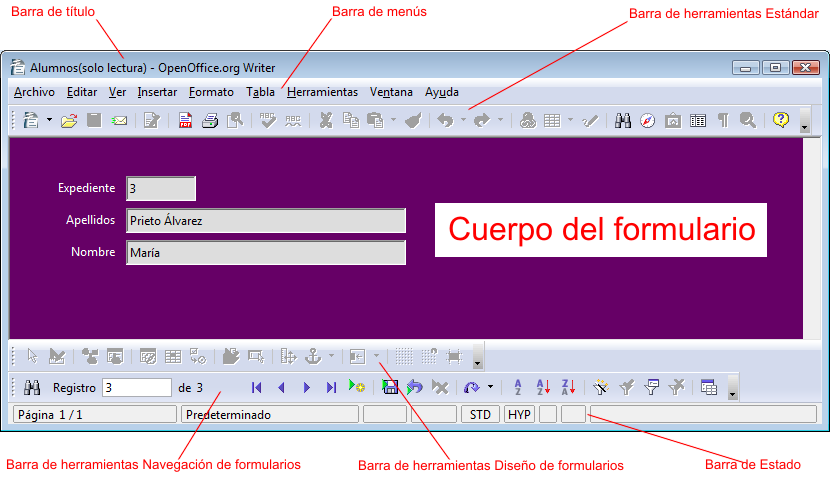Open Page Preview icon
Screen dimensions: 830x483
pyautogui.click(x=235, y=121)
